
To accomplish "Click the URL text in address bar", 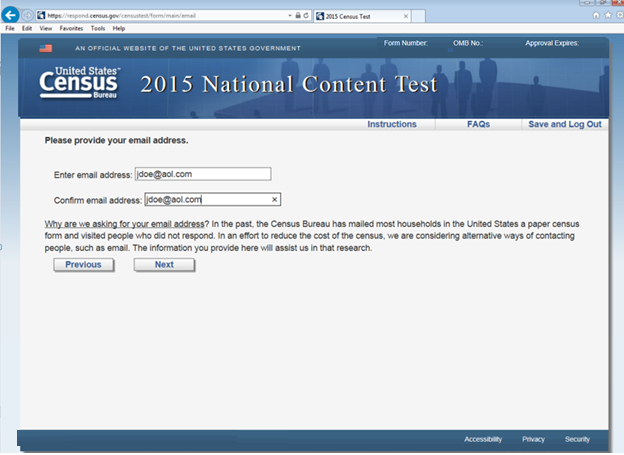I will (121, 16).
